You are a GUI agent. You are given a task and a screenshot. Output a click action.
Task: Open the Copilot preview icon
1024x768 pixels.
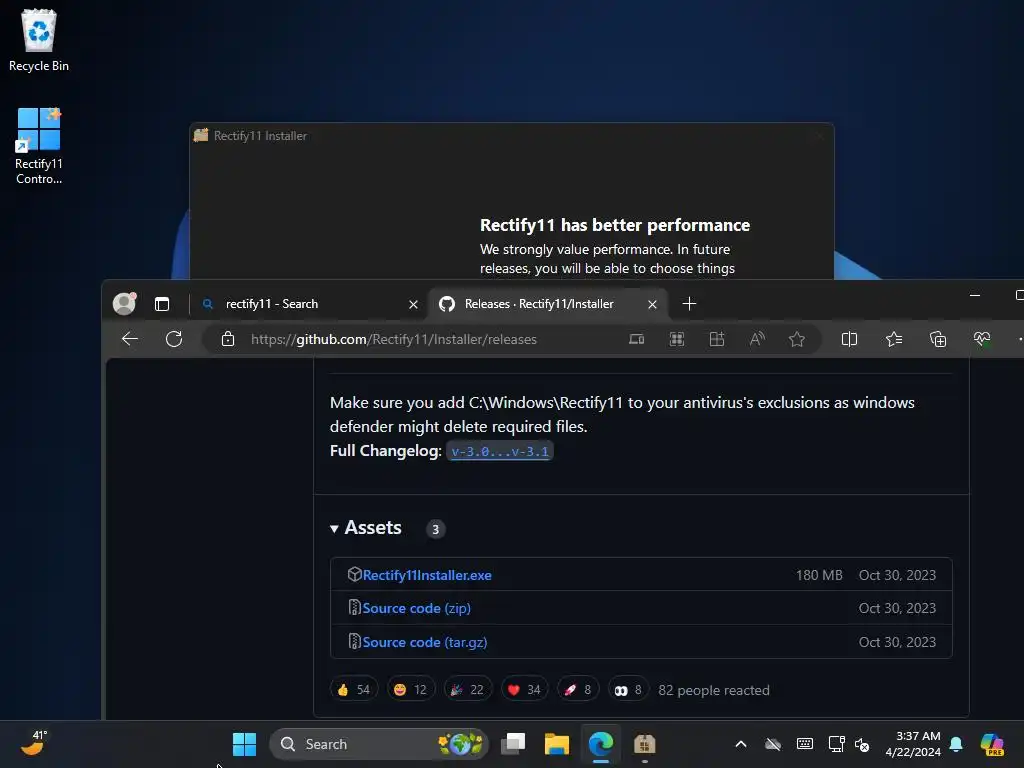(992, 744)
